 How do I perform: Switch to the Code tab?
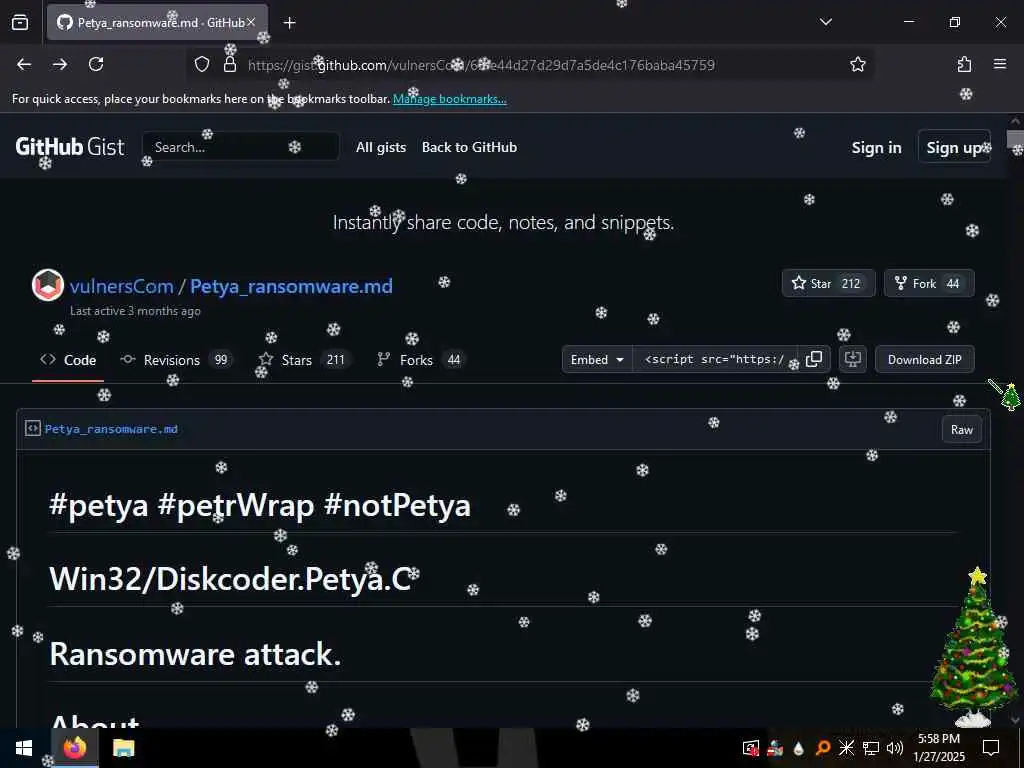68,360
